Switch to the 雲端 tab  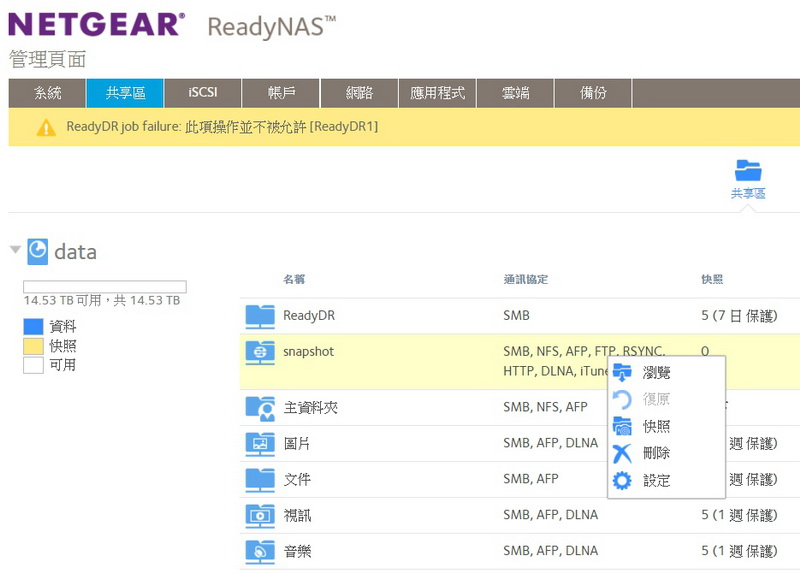coord(515,93)
